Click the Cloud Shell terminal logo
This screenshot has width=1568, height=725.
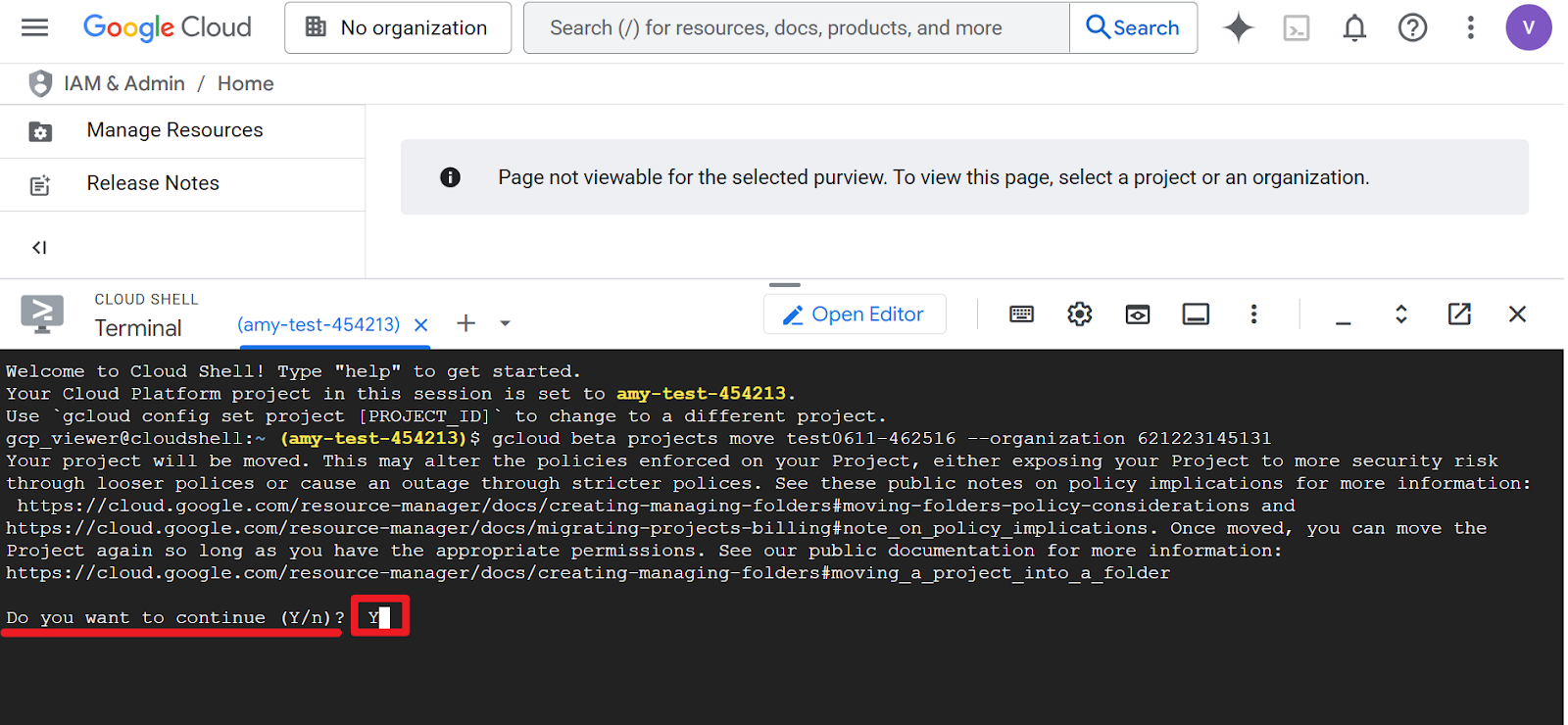click(42, 314)
